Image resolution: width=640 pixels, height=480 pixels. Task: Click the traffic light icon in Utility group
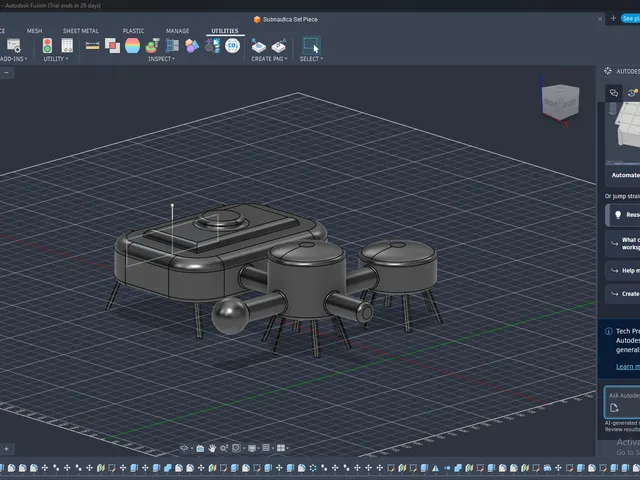click(x=47, y=46)
